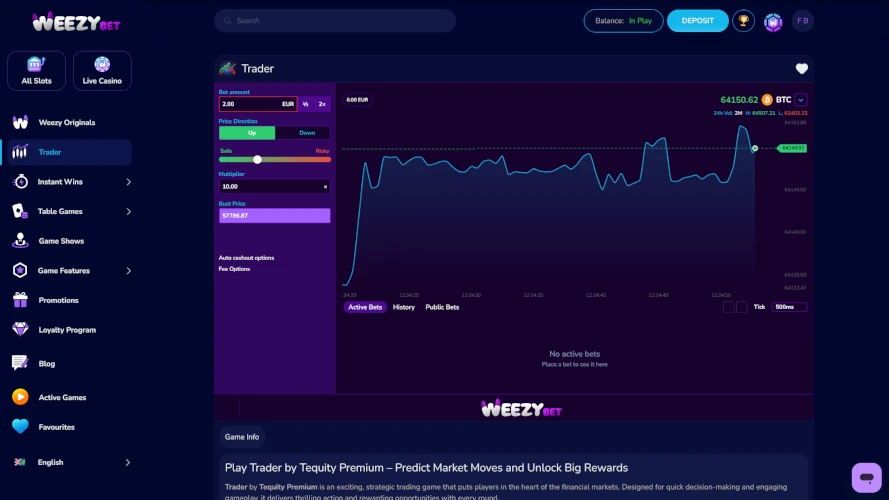
Task: Click the green price label on chart axis
Action: tap(792, 149)
